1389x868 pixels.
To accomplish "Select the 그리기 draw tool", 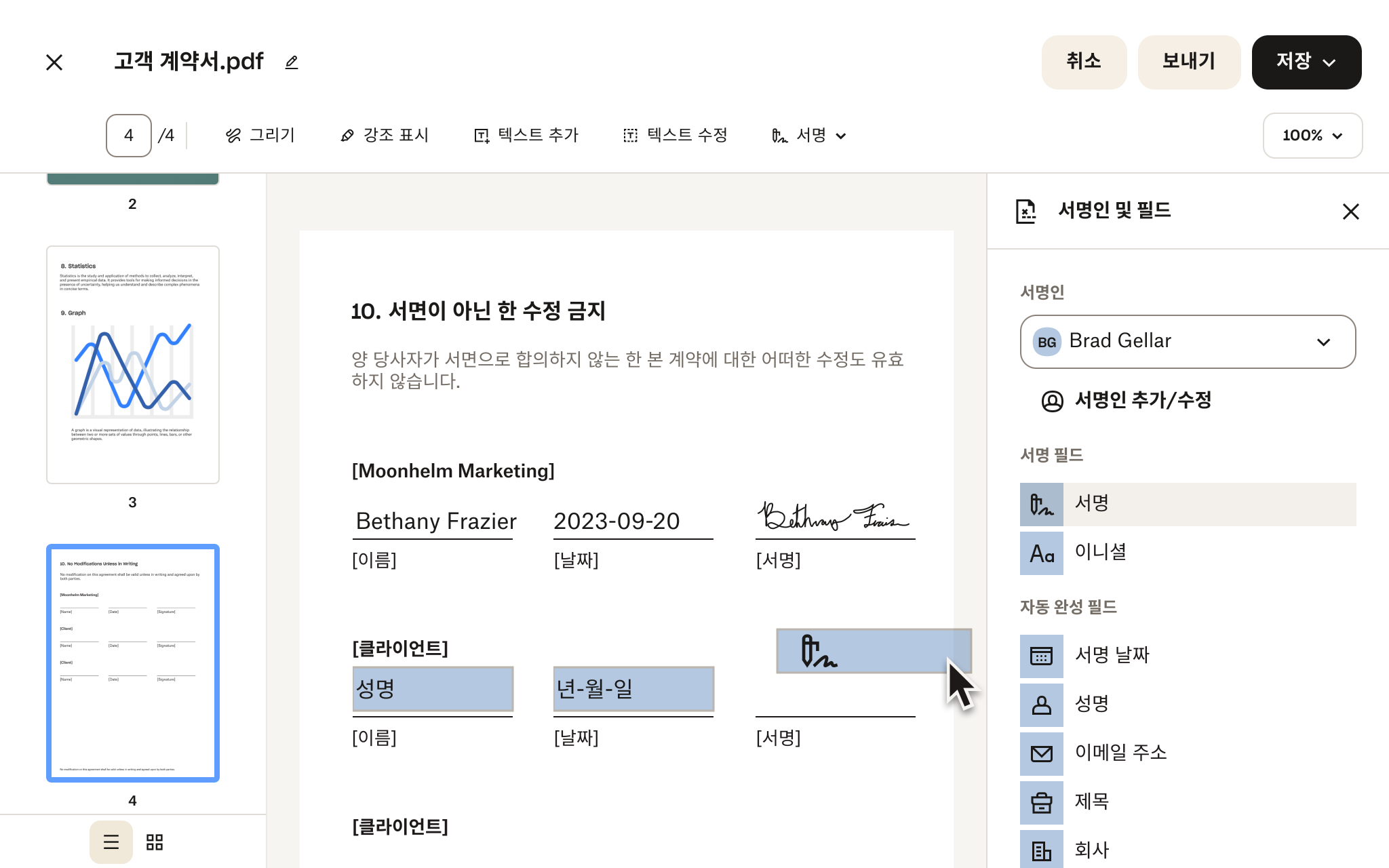I will pyautogui.click(x=260, y=136).
